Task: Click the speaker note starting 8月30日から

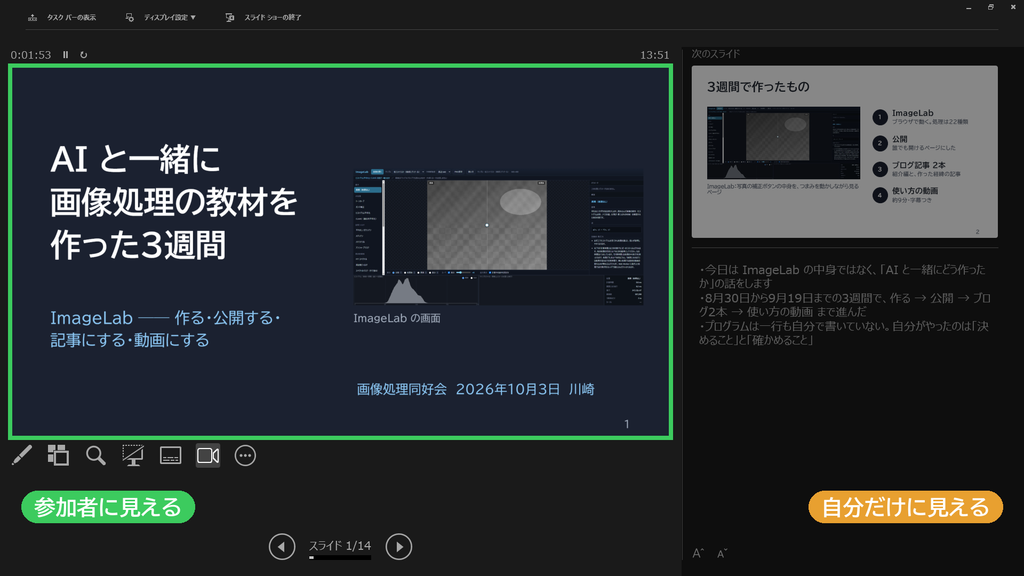Action: pyautogui.click(x=844, y=304)
